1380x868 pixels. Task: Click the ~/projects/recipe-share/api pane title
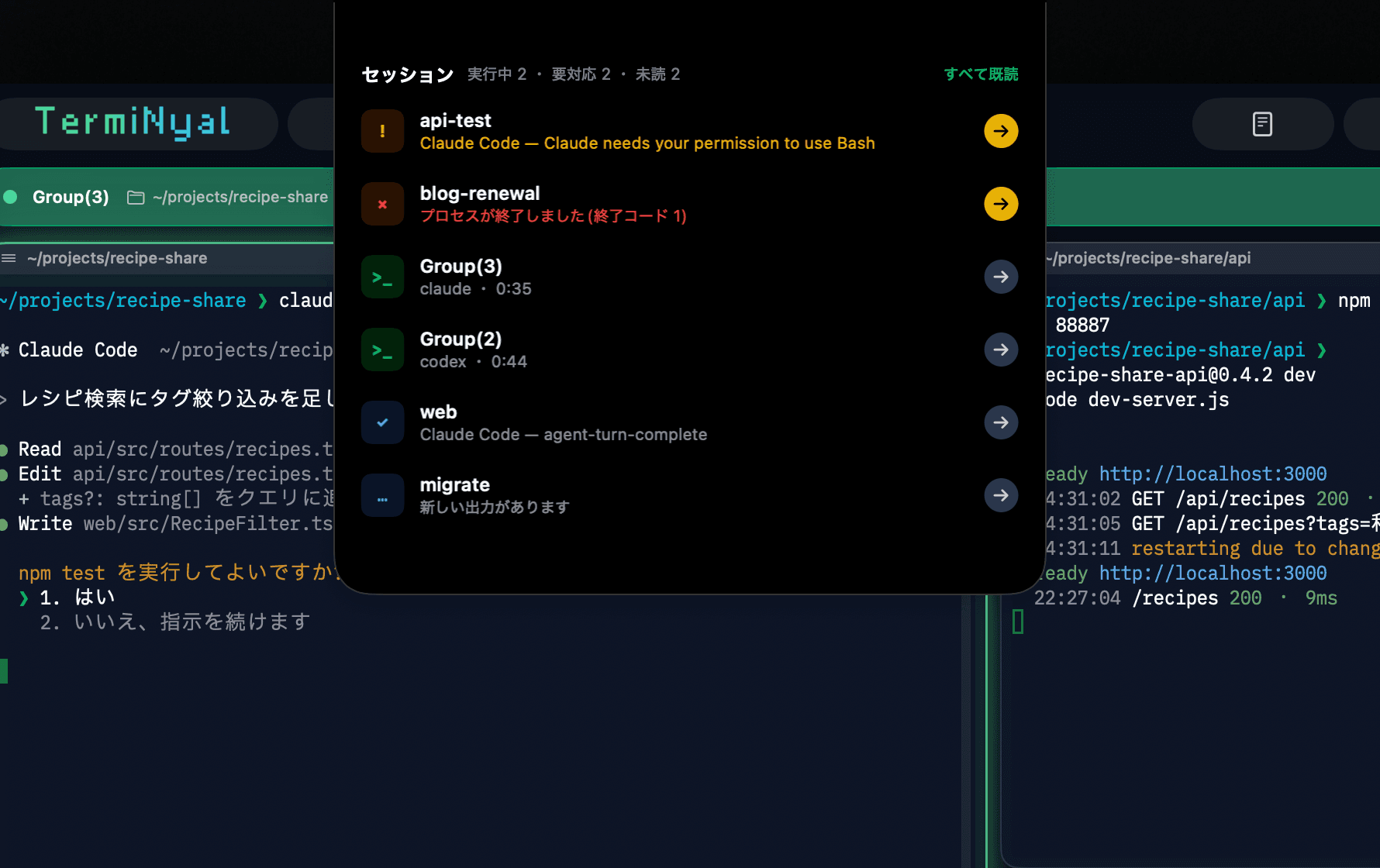[x=1149, y=258]
